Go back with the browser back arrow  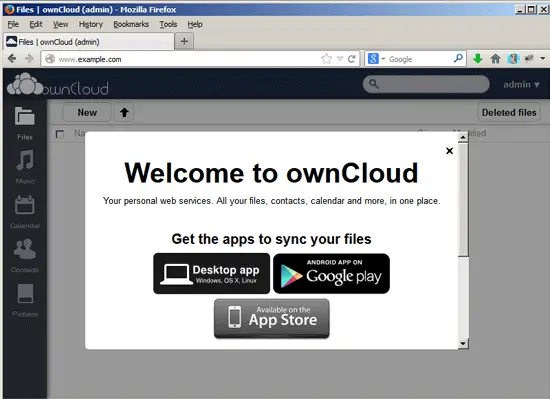click(x=12, y=59)
